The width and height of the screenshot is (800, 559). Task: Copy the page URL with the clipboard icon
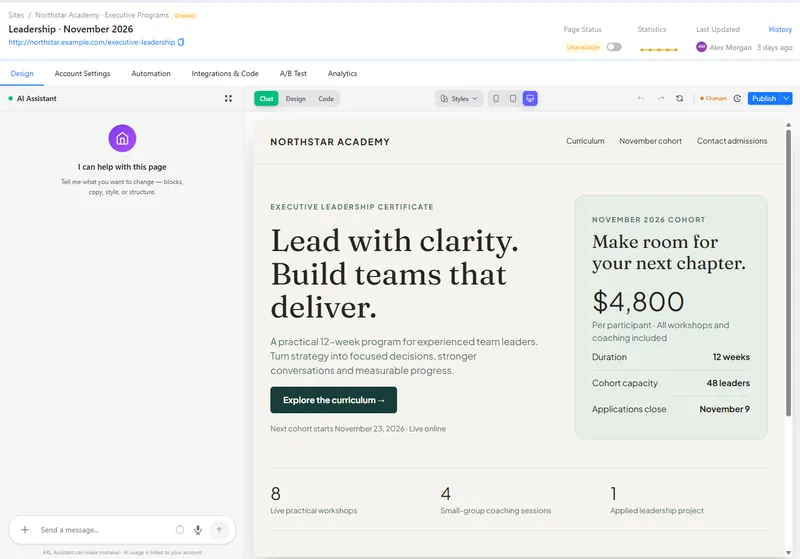pyautogui.click(x=181, y=42)
